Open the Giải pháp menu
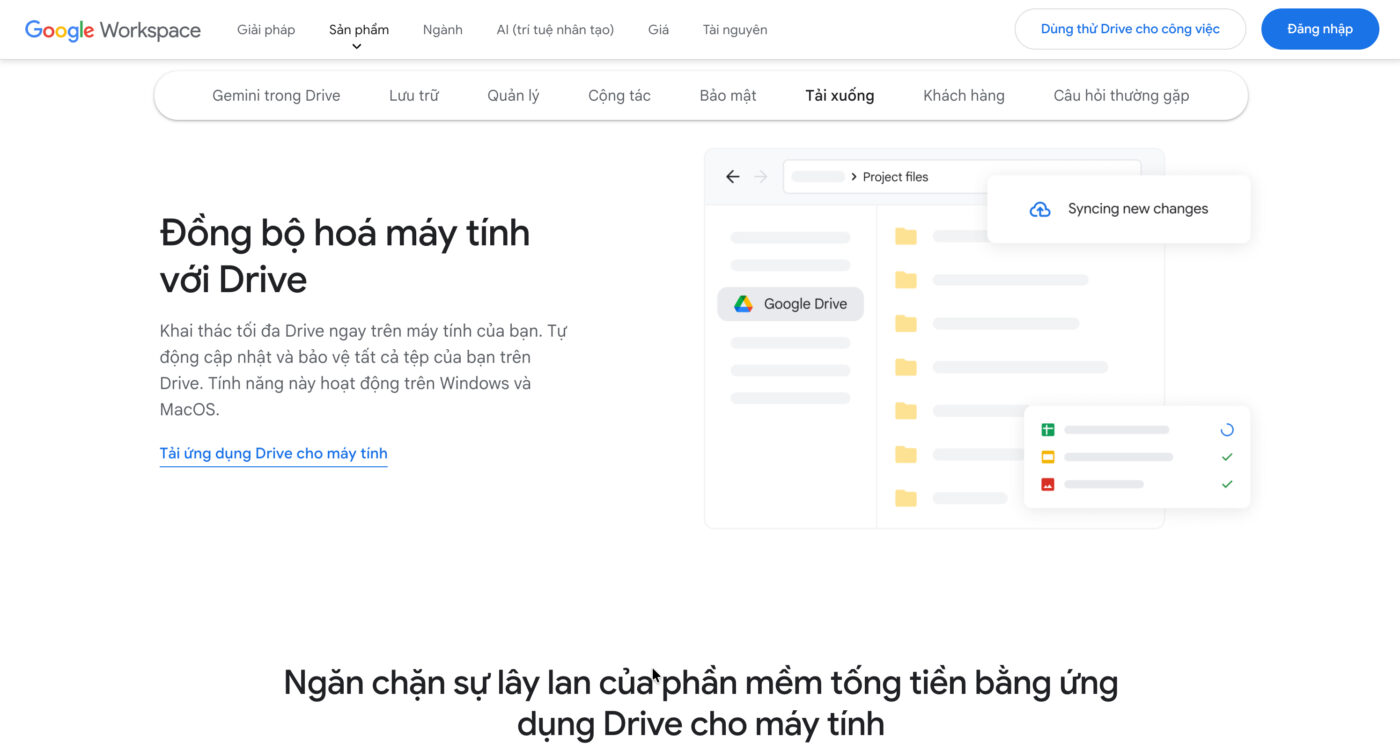 point(266,30)
